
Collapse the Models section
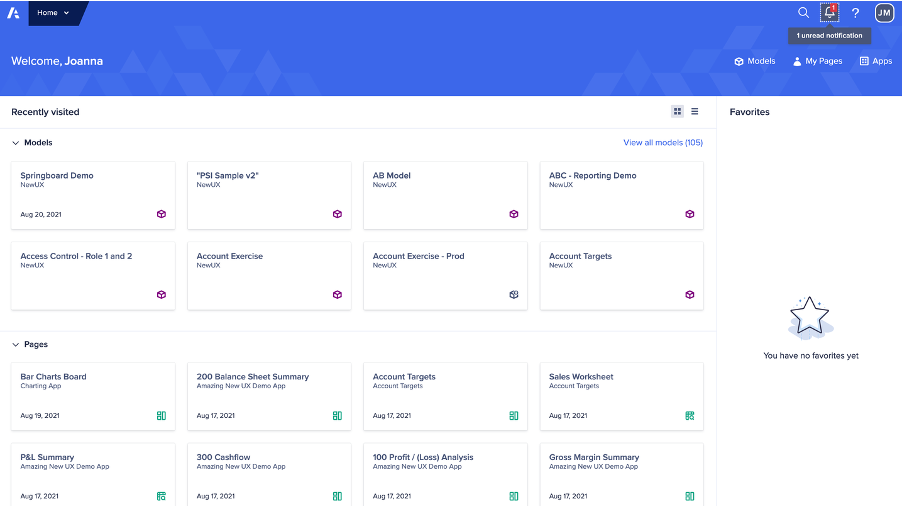pos(16,143)
